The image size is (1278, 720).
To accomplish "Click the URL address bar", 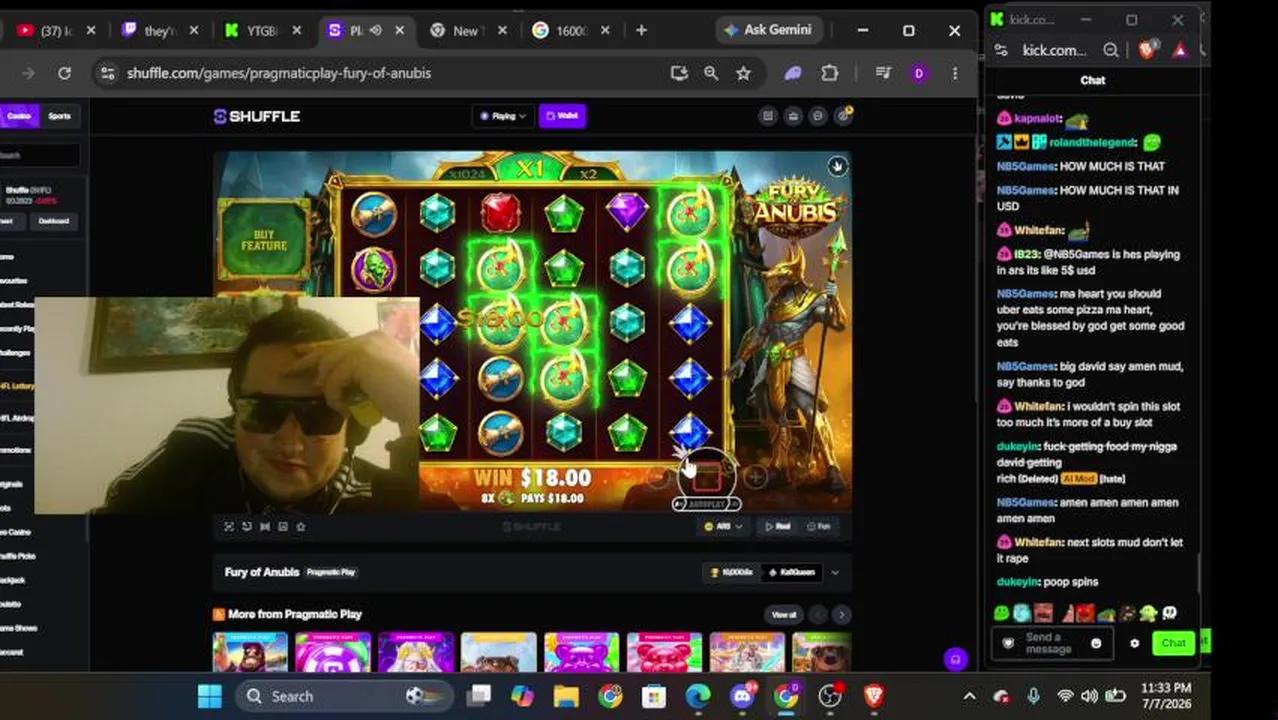I will pyautogui.click(x=390, y=73).
